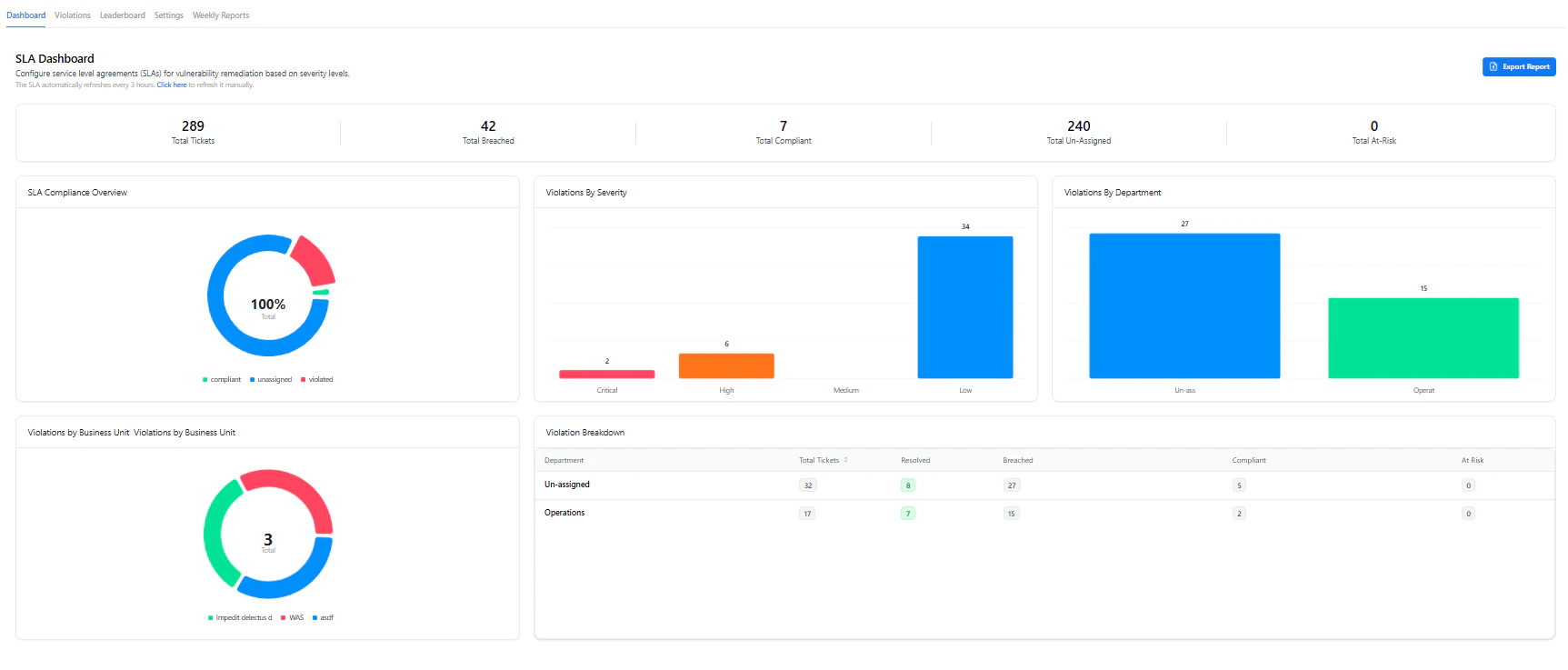This screenshot has width=1568, height=670.
Task: Click the Resolved column header
Action: point(915,460)
